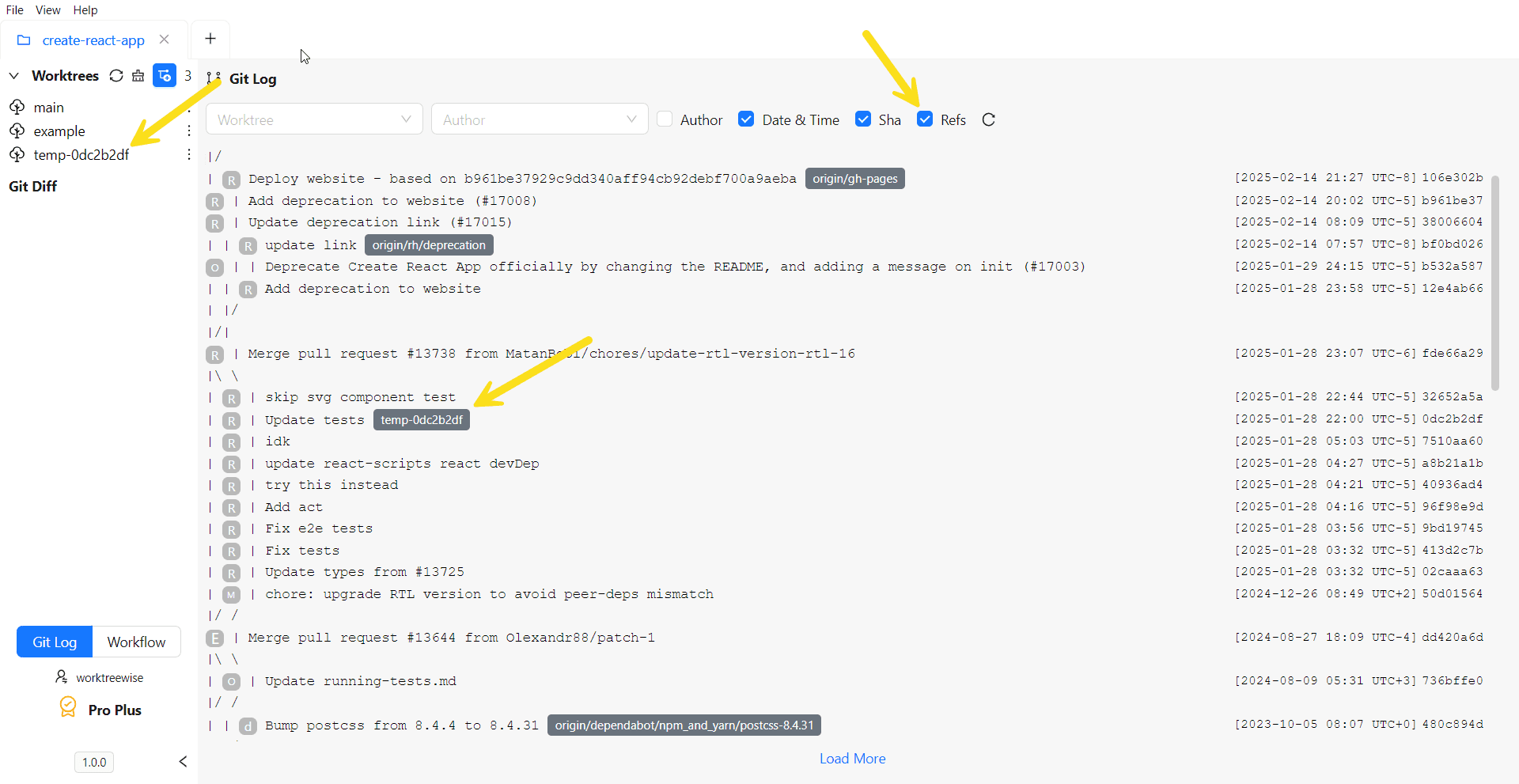
Task: Disable the Sha checkbox
Action: (863, 119)
